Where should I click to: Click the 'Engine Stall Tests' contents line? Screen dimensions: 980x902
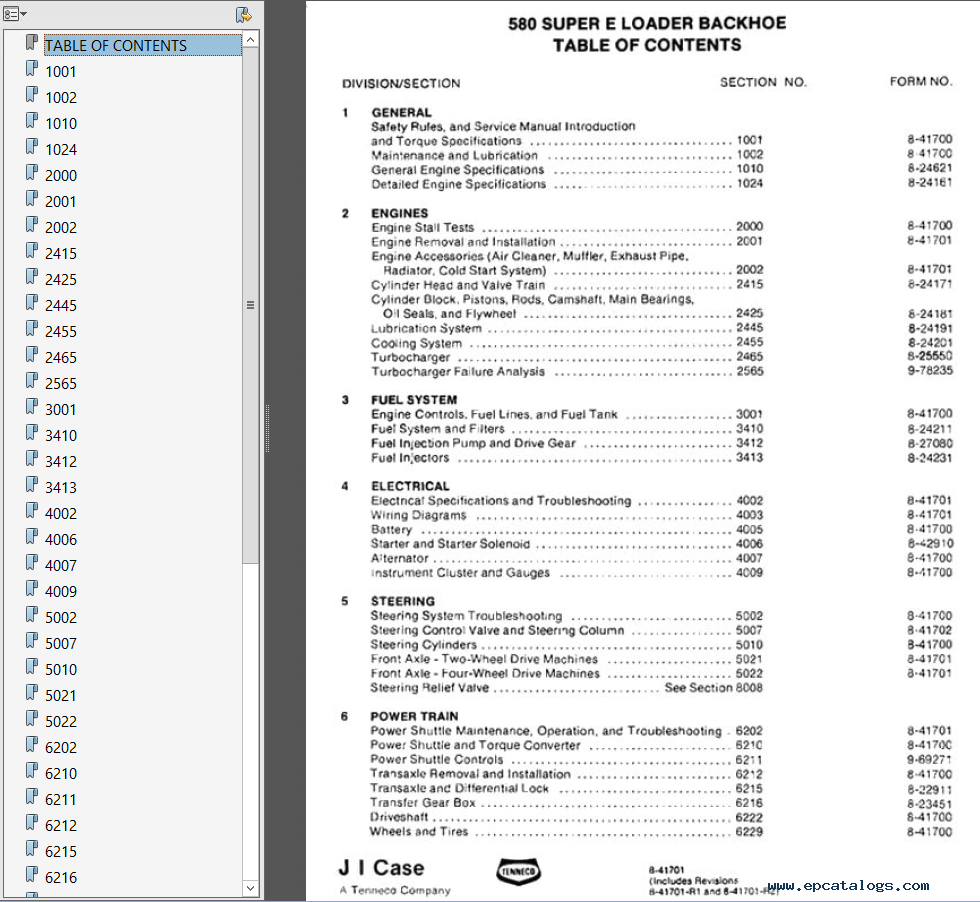[567, 227]
